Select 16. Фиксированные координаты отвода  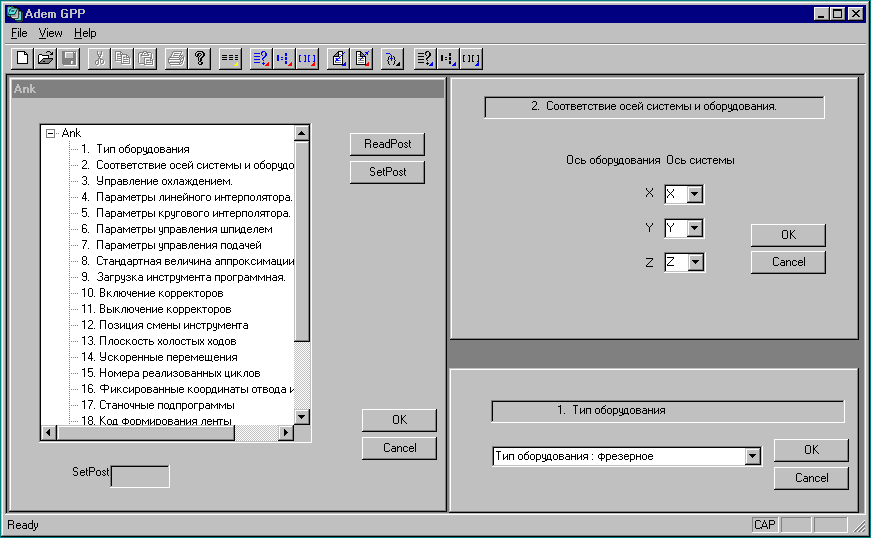point(187,390)
